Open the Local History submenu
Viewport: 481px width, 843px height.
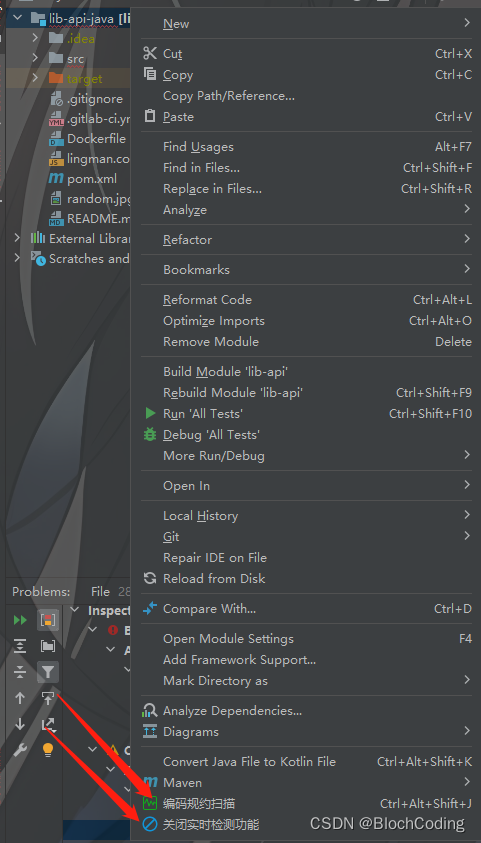click(306, 515)
